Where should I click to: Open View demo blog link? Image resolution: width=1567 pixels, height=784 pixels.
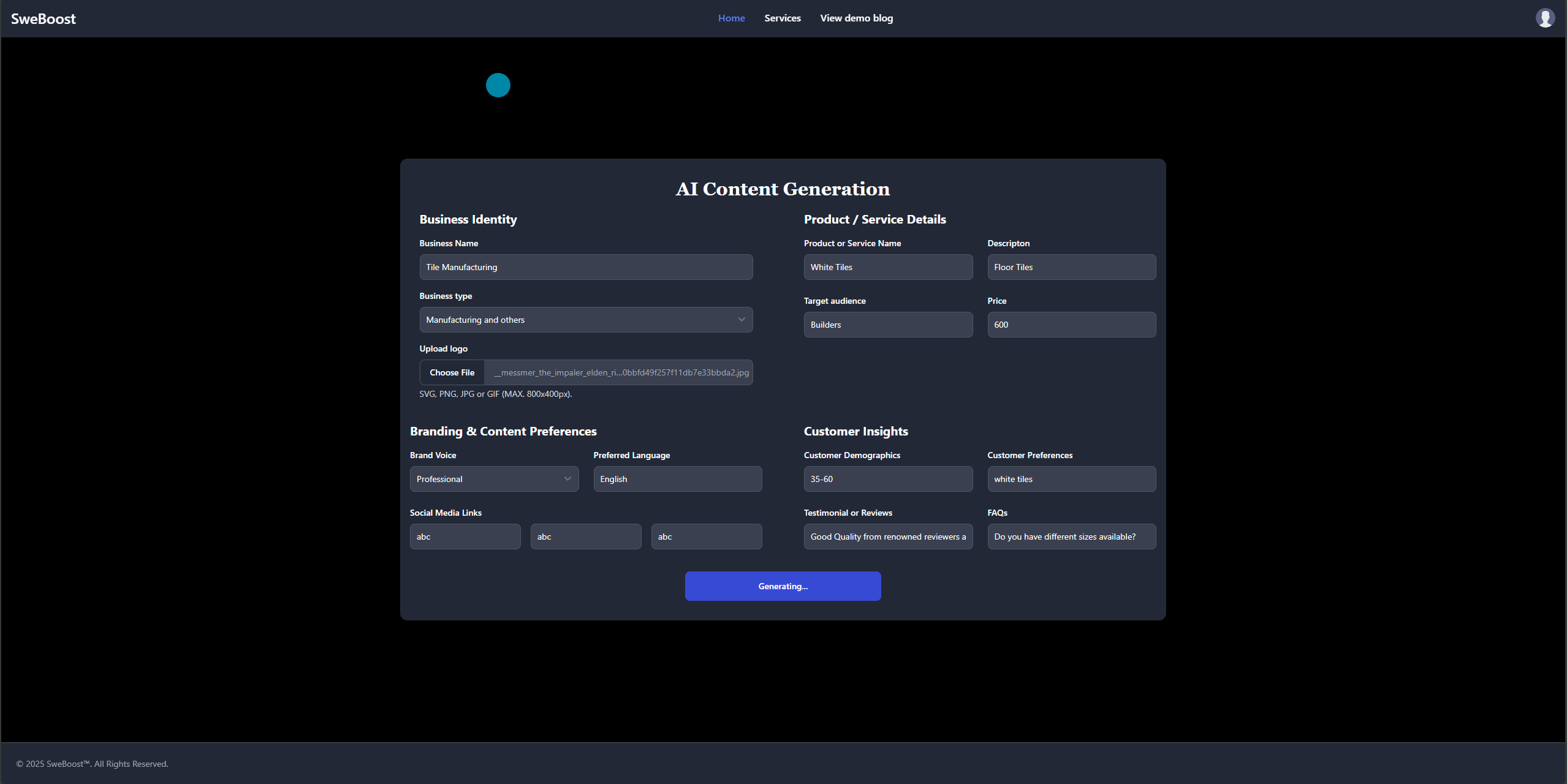(x=856, y=18)
